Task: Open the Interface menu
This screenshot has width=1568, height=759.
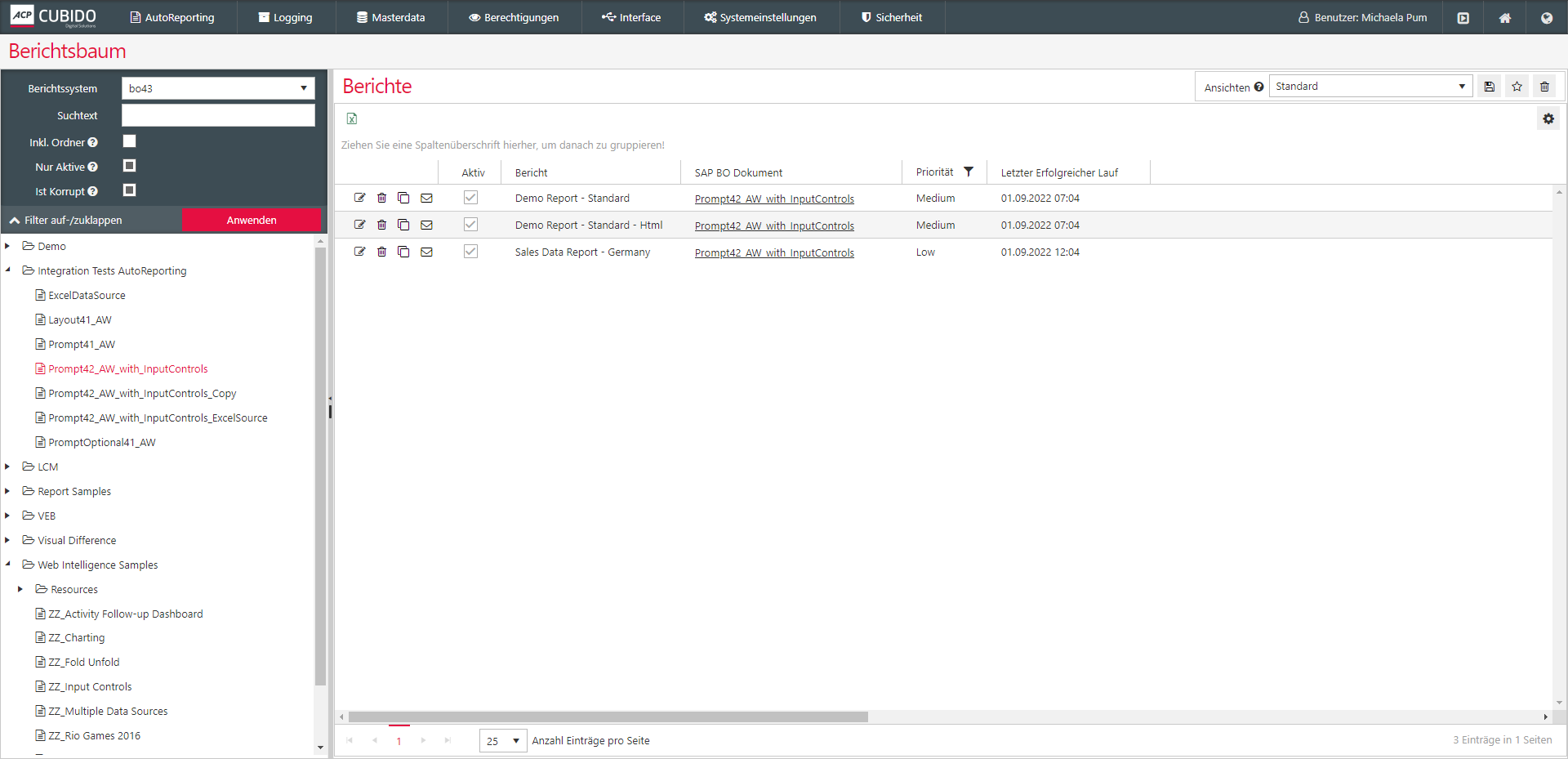Action: pos(631,17)
